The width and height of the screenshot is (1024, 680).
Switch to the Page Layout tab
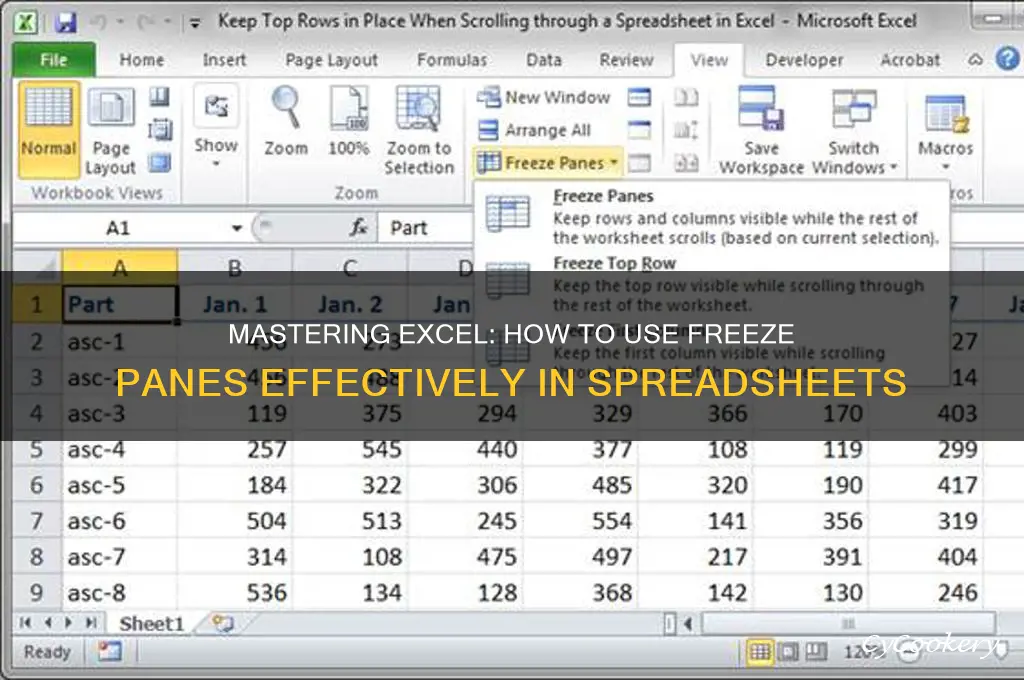(x=331, y=60)
